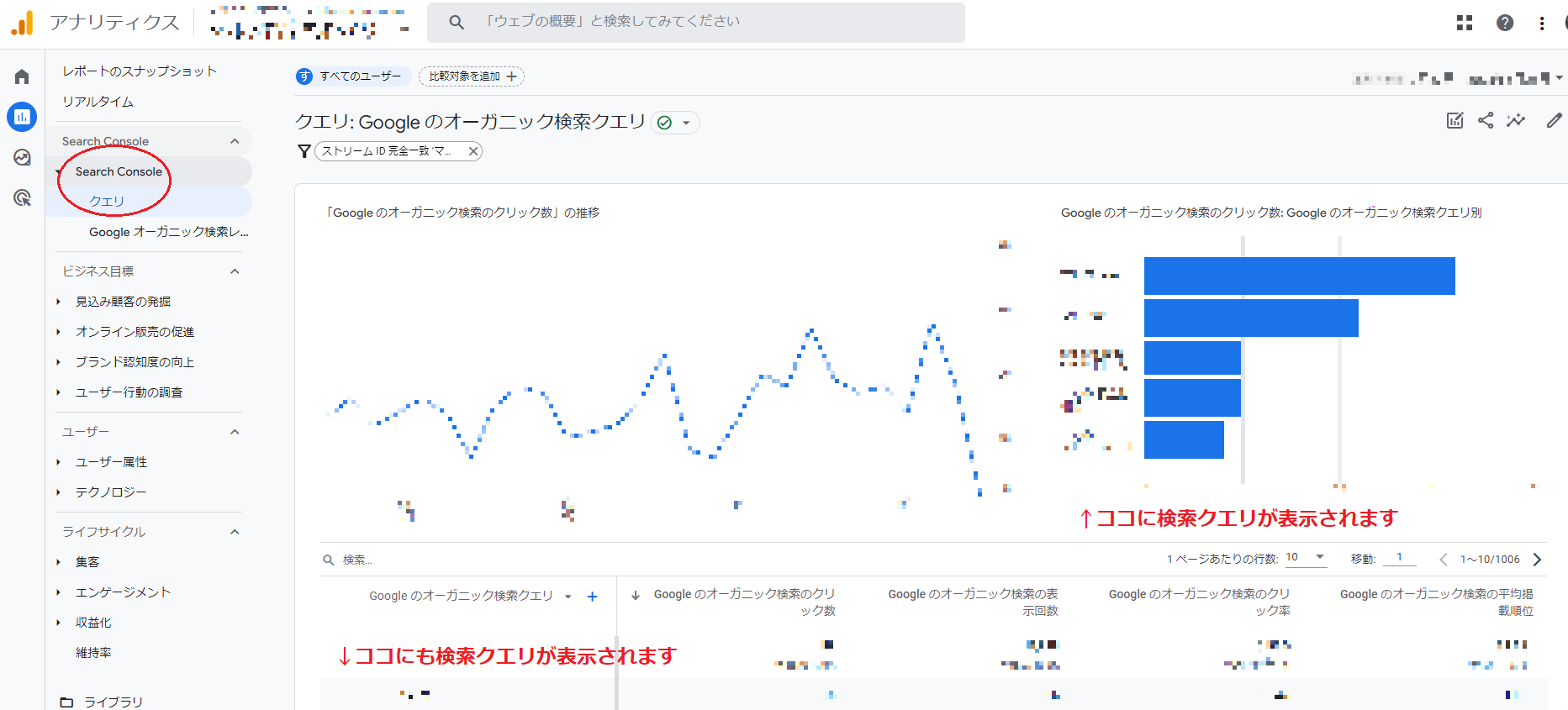
Task: Click the Google Analytics logo icon
Action: (23, 23)
